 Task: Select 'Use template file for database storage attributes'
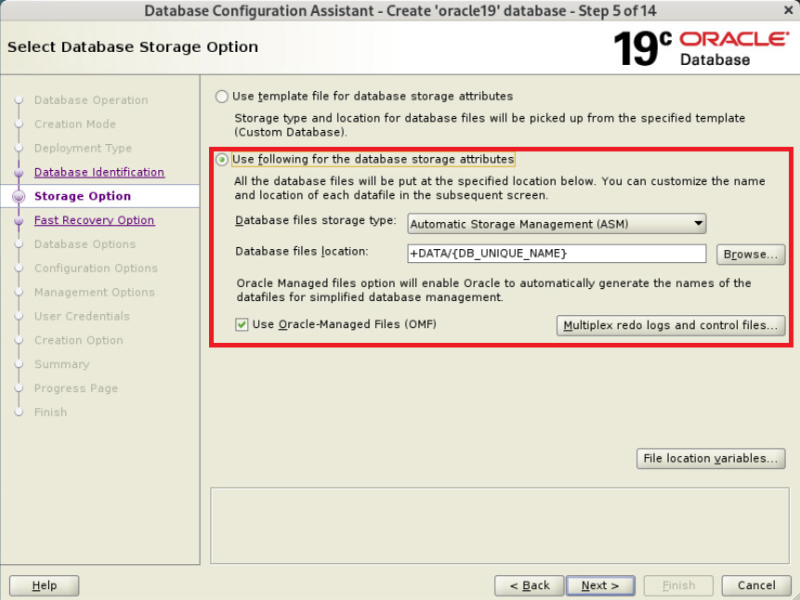tap(221, 96)
